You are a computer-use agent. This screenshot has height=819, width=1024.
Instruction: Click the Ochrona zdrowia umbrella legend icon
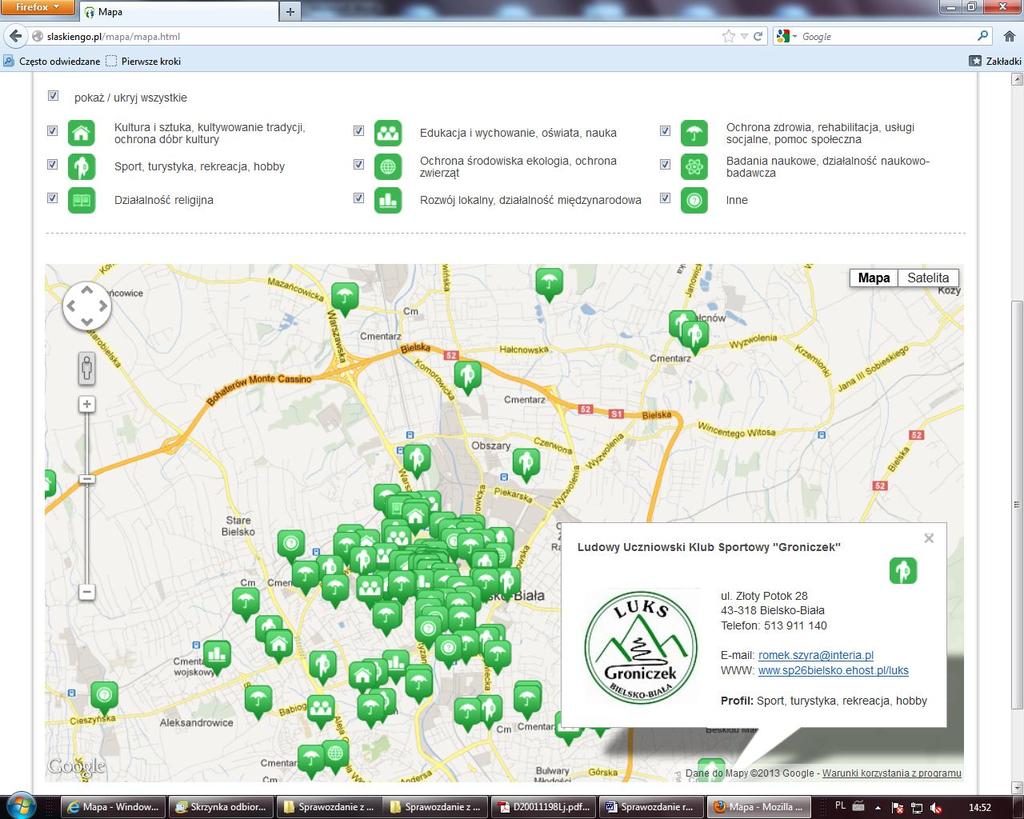694,133
